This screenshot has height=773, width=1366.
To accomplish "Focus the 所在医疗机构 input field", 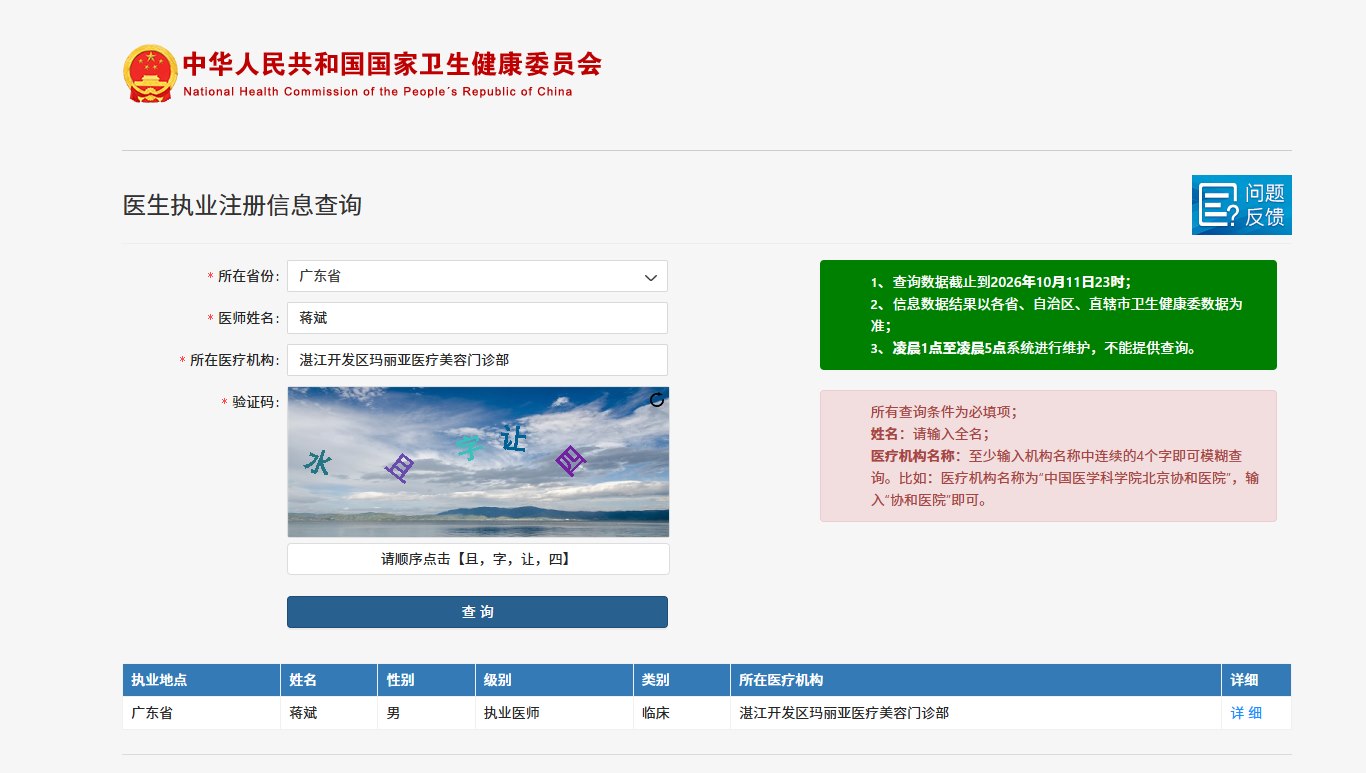I will (477, 360).
